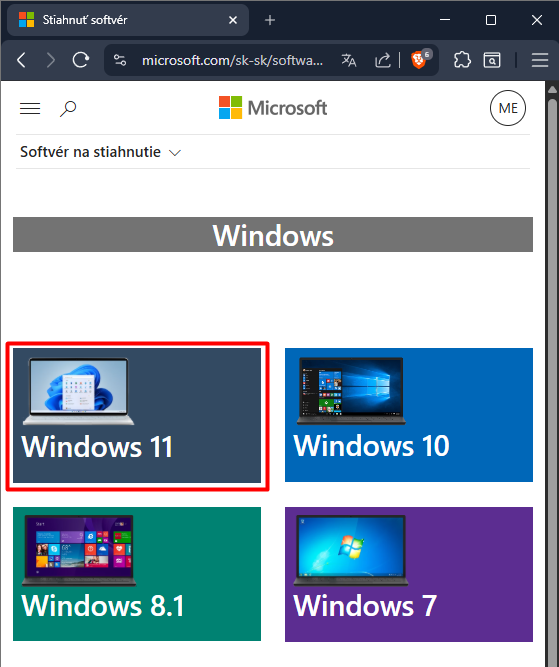Open the Microsoft site search

68,108
